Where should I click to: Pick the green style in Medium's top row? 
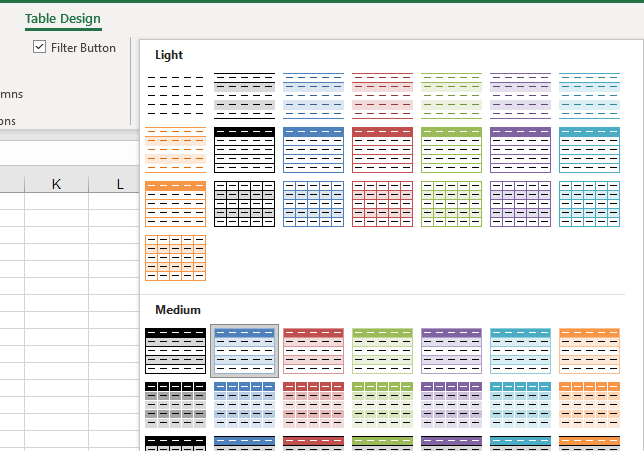(x=382, y=350)
